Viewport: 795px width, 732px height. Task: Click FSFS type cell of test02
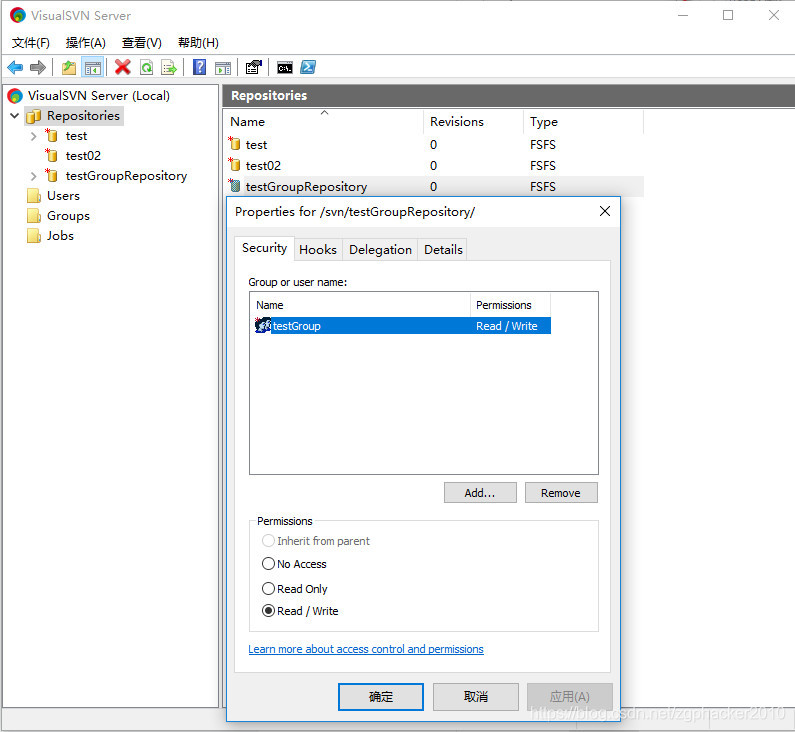543,166
